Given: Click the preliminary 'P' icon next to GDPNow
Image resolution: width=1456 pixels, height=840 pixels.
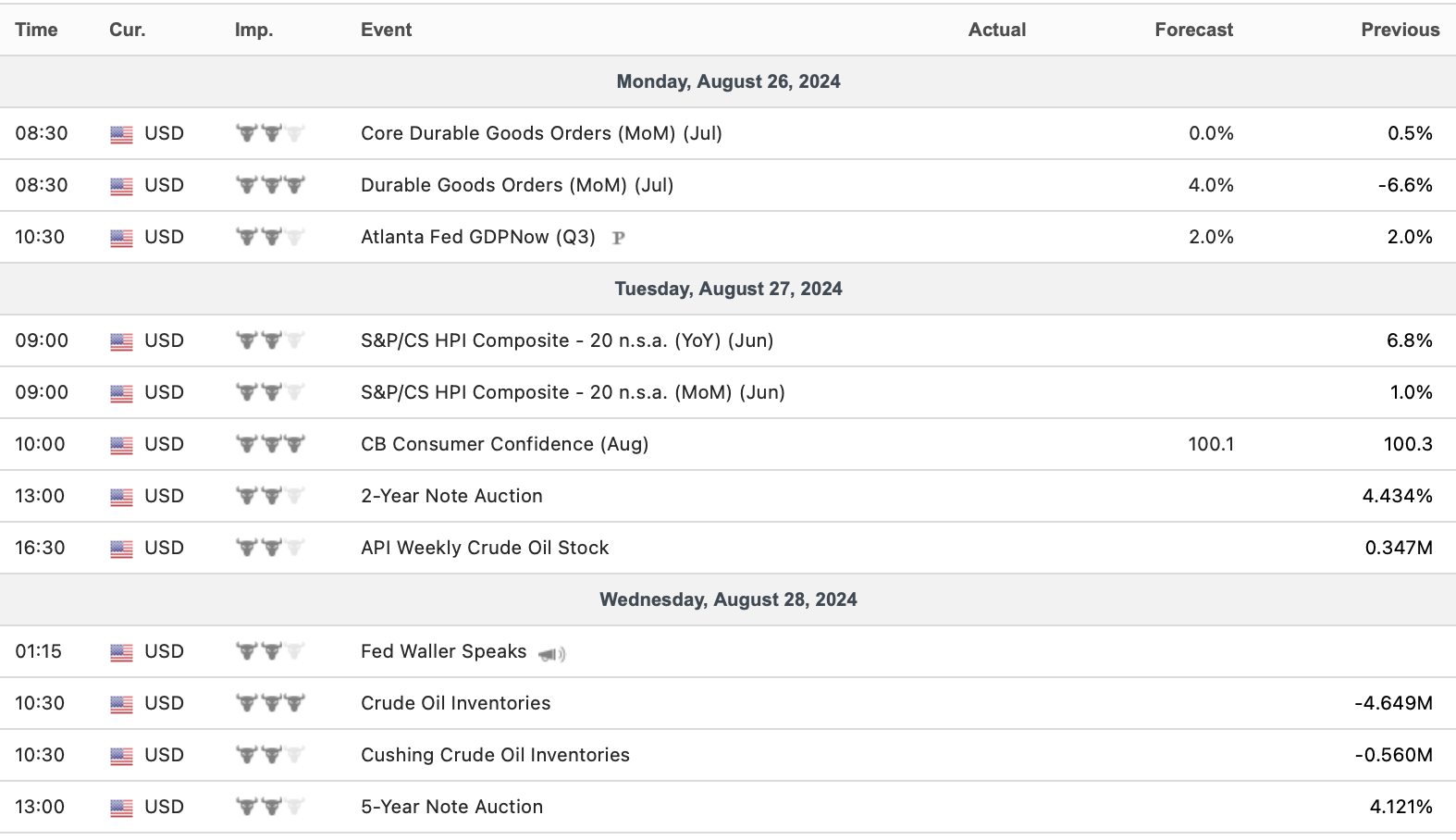Looking at the screenshot, I should 619,238.
